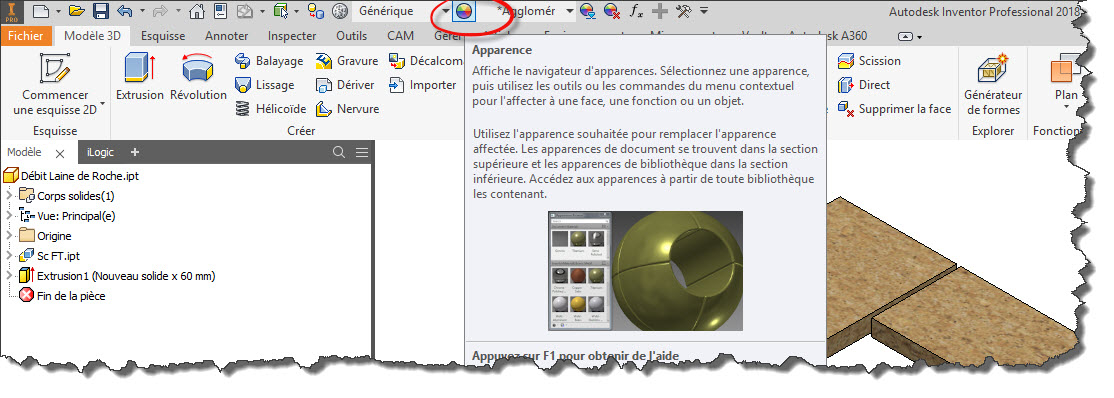
Task: Expand the Sc FT.ipt node
Action: tap(9, 255)
